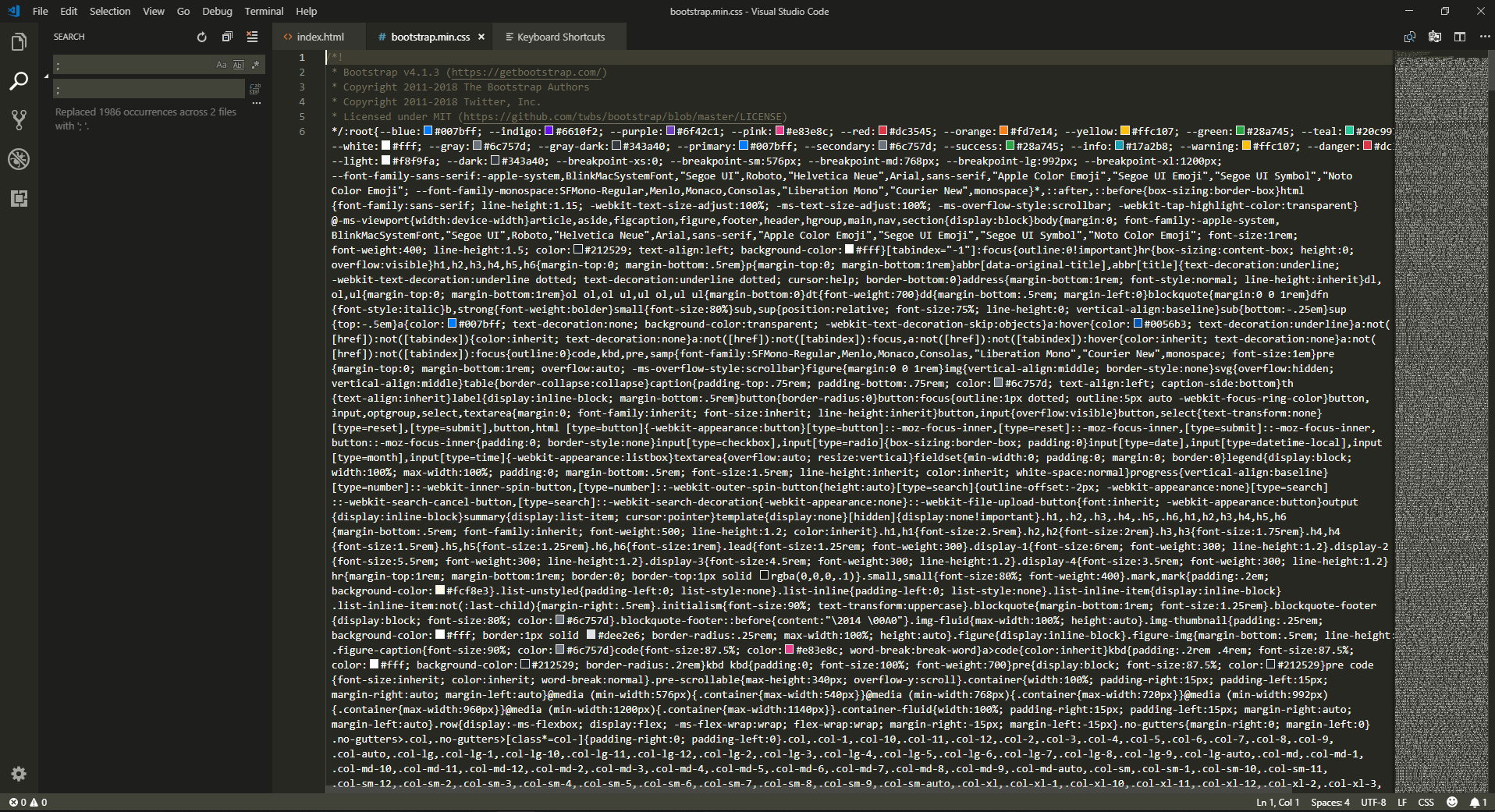The width and height of the screenshot is (1495, 812).
Task: Click the Replace All icon
Action: 255,89
